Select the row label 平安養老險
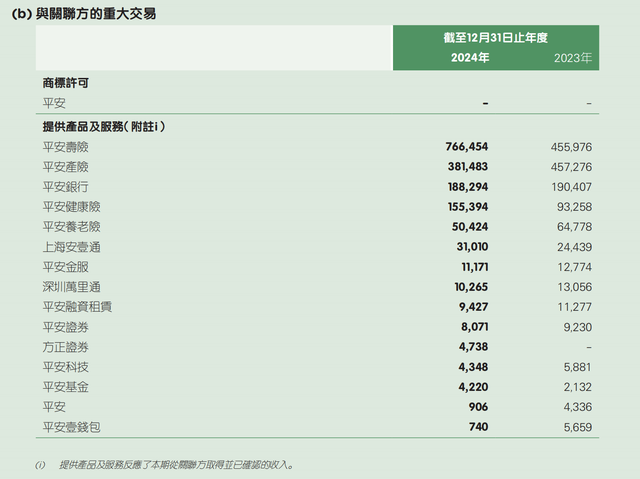The height and width of the screenshot is (479, 640). [71, 227]
